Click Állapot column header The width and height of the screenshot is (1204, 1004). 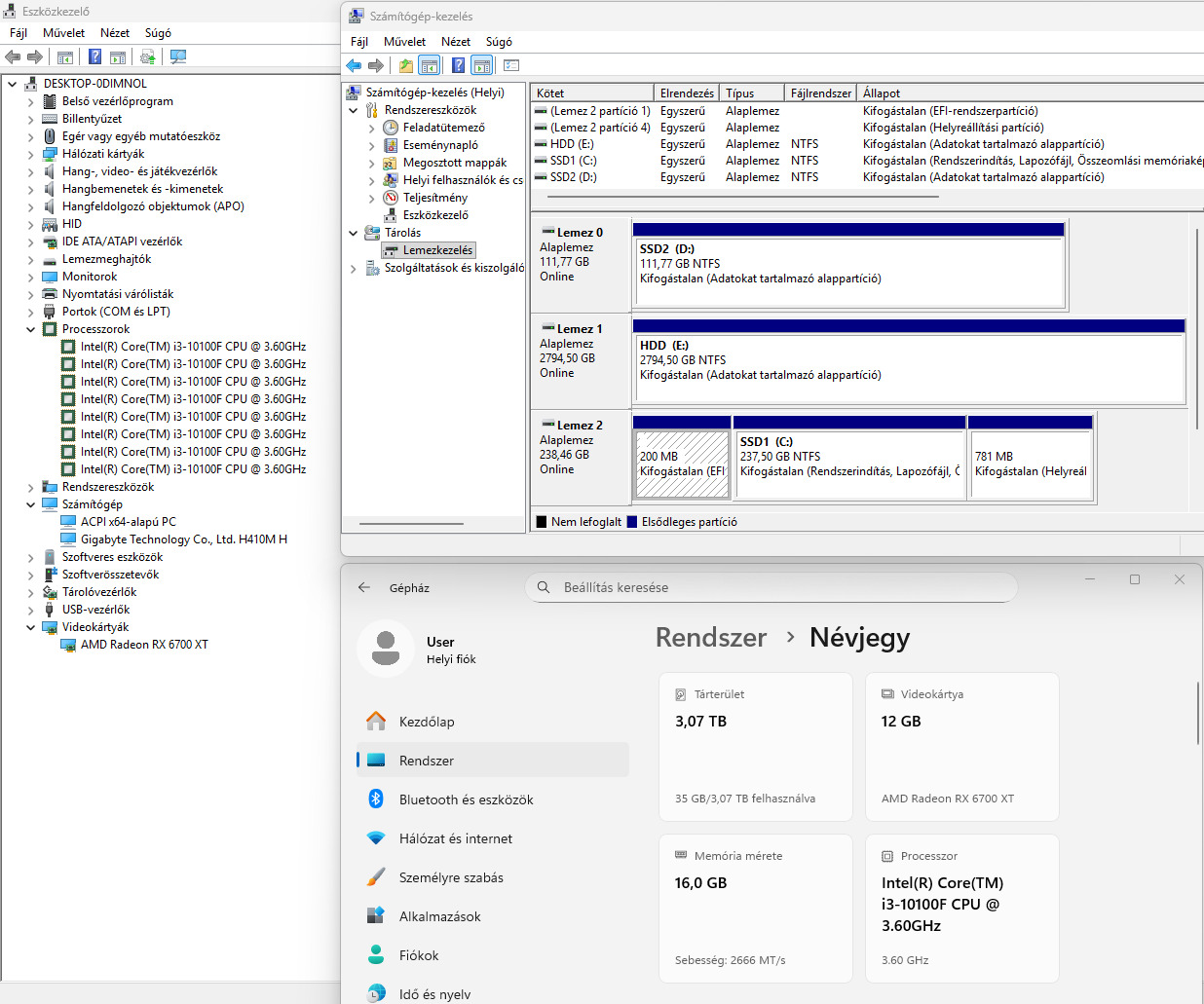[x=1030, y=93]
